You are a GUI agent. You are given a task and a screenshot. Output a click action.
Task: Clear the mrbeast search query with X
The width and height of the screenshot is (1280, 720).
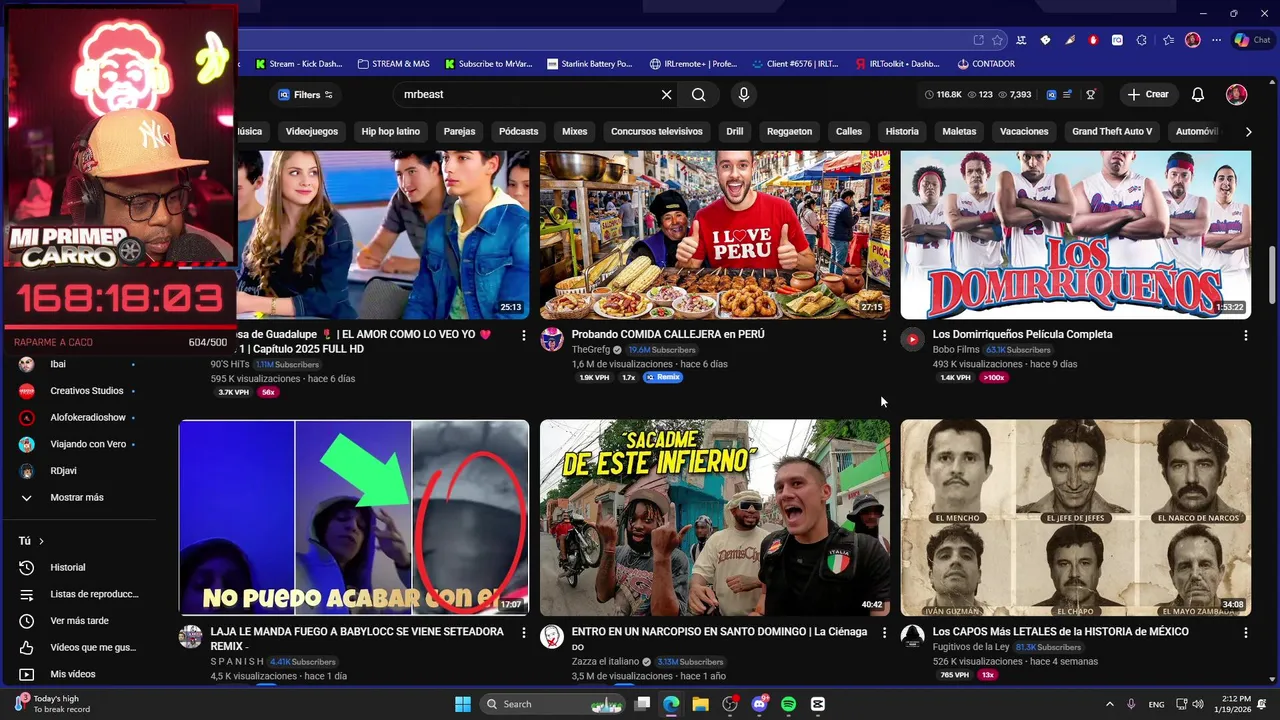(x=666, y=95)
